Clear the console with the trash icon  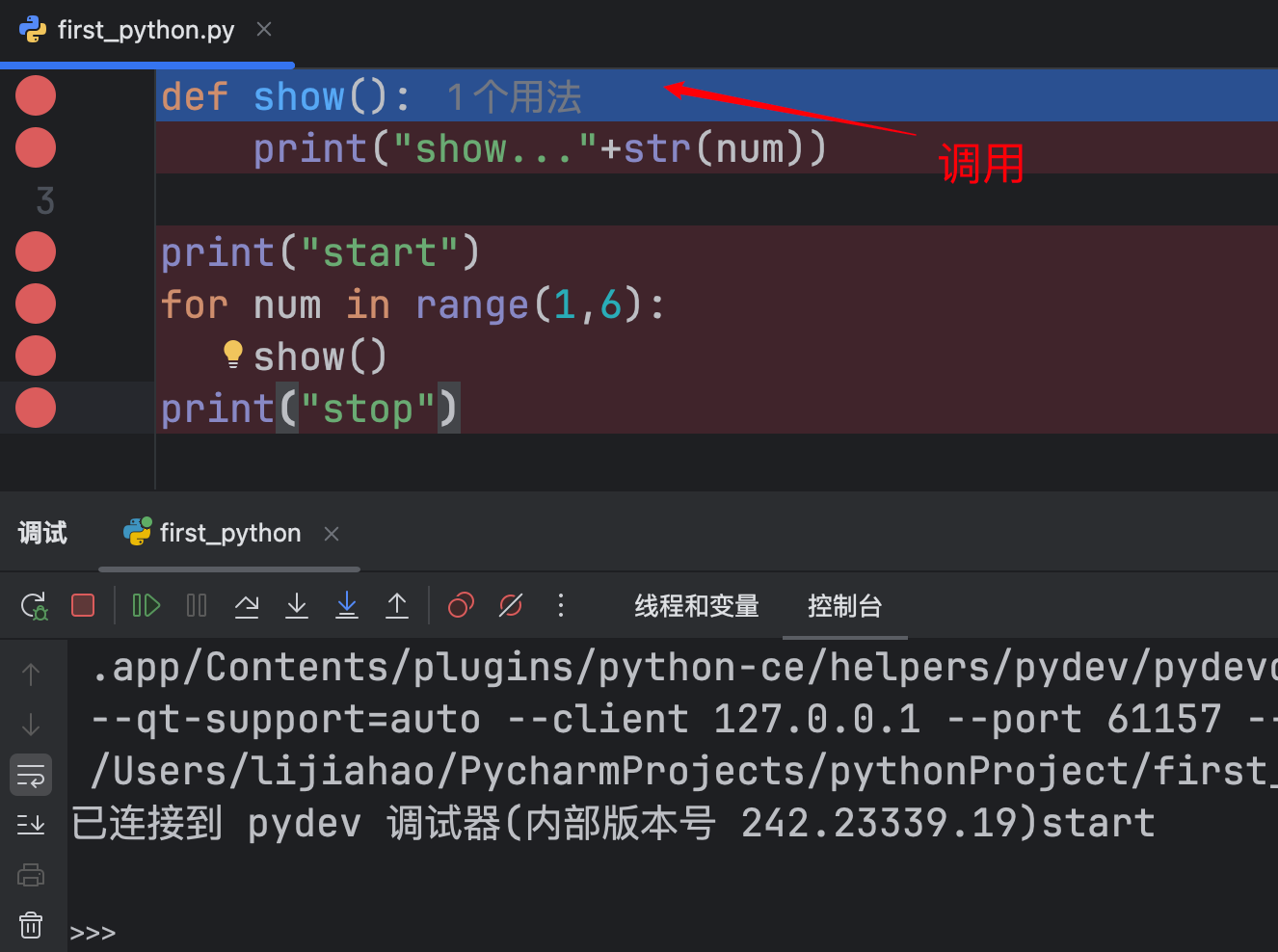pos(31,925)
